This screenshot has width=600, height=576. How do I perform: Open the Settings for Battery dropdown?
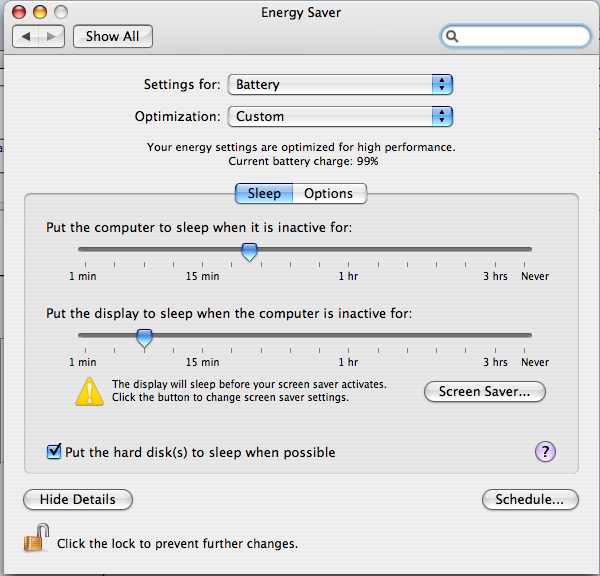[x=340, y=84]
